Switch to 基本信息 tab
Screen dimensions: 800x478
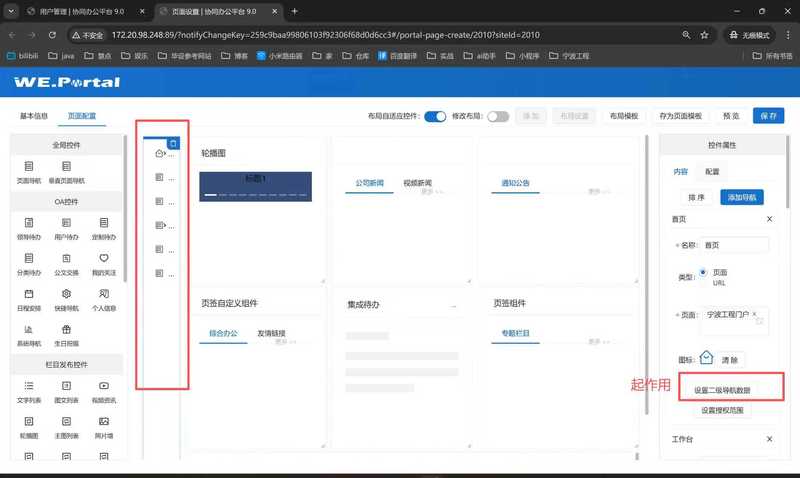[x=34, y=116]
